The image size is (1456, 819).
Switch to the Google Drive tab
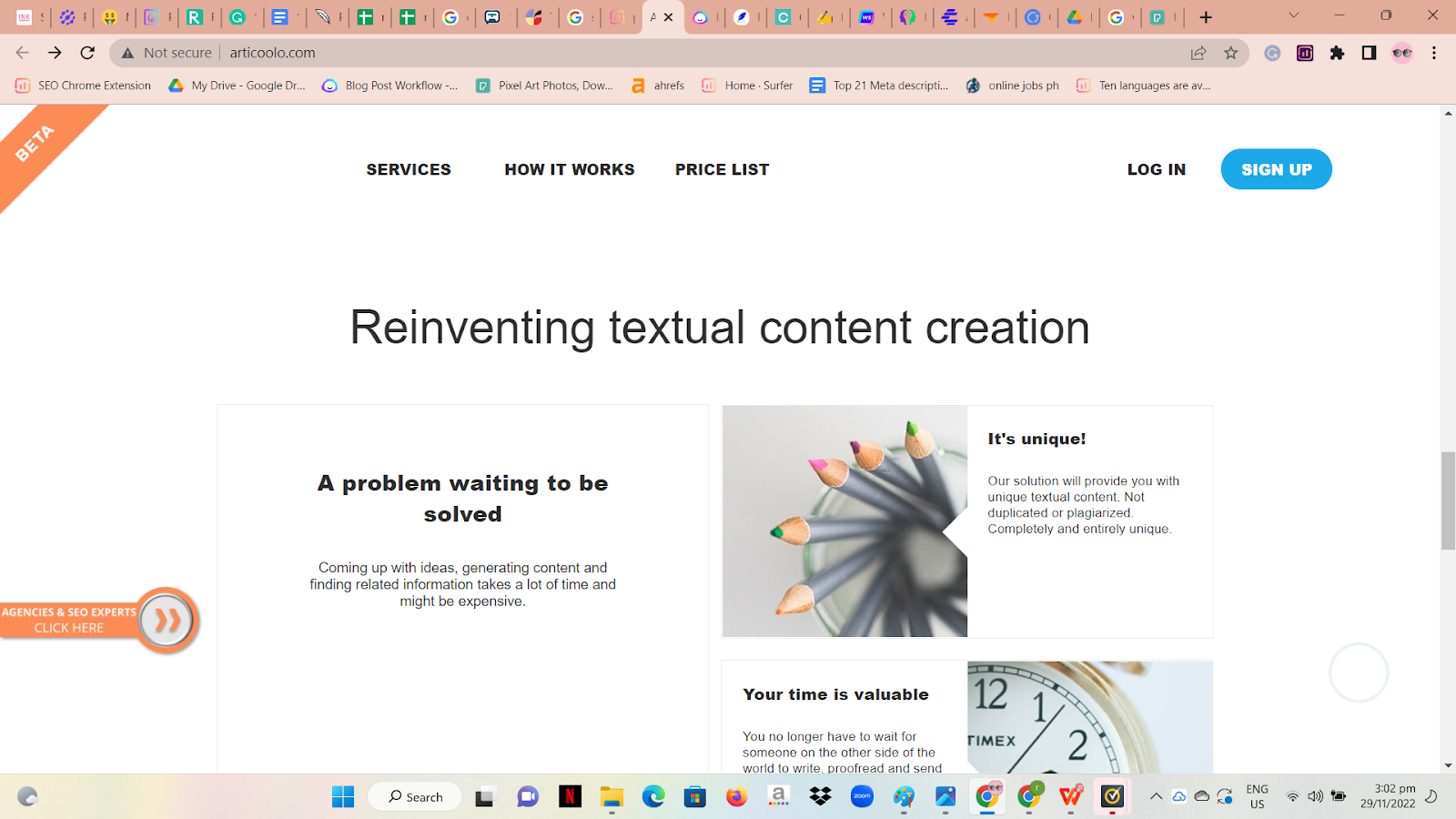[1075, 17]
